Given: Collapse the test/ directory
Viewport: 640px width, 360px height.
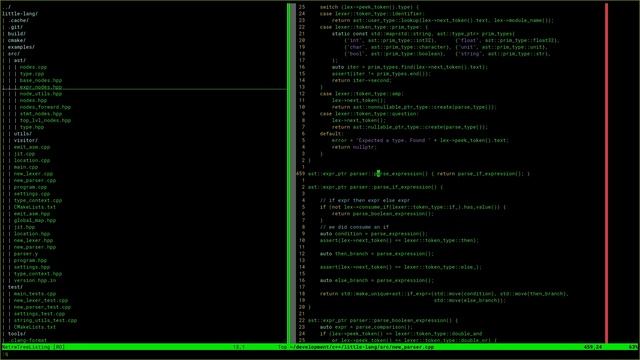Looking at the screenshot, I should click(15, 287).
